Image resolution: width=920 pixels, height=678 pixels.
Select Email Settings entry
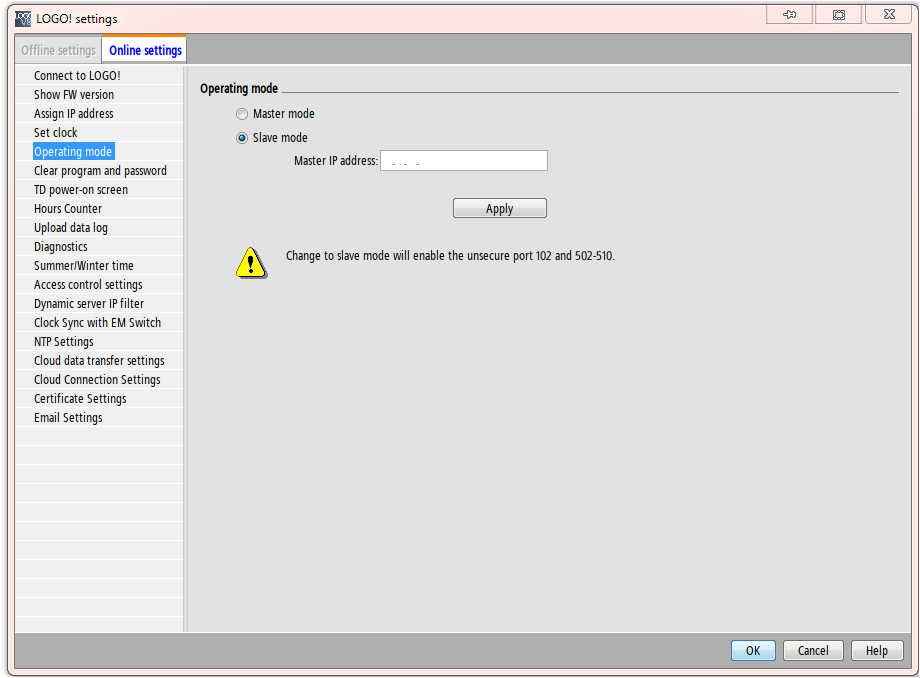coord(68,418)
